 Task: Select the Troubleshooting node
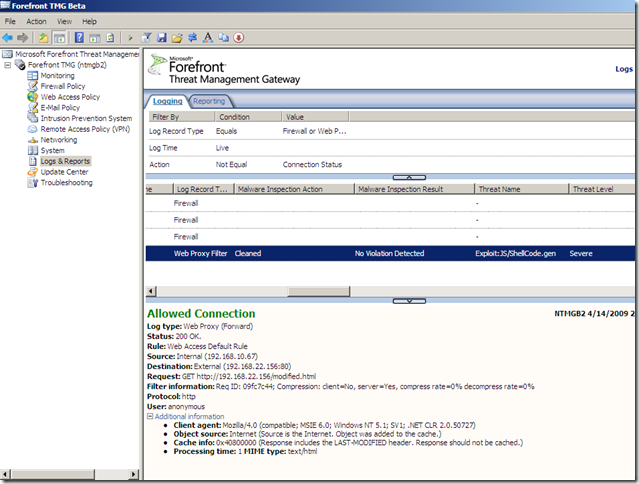pos(66,183)
